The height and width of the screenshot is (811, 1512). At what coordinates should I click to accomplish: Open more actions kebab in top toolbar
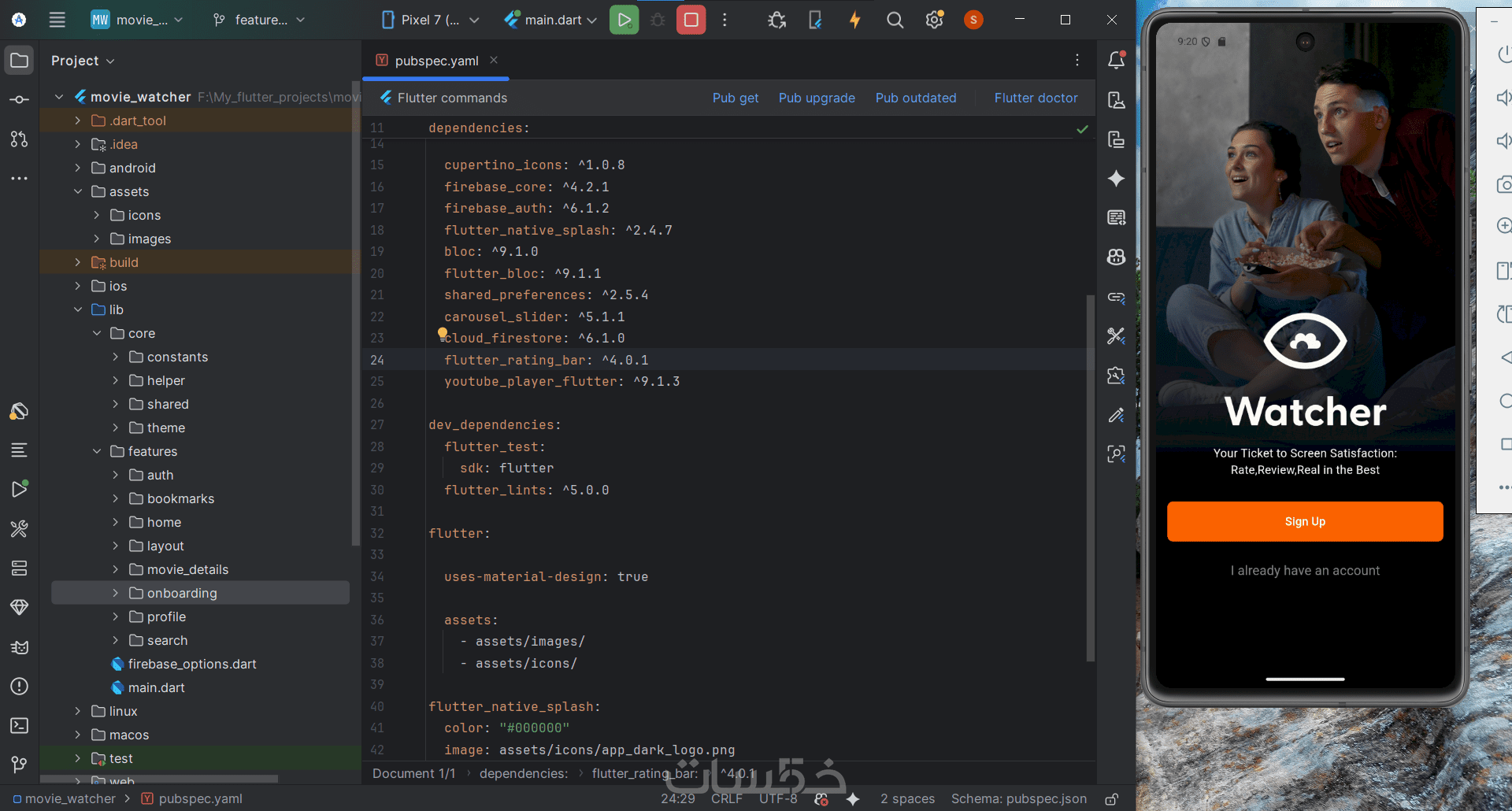coord(724,20)
